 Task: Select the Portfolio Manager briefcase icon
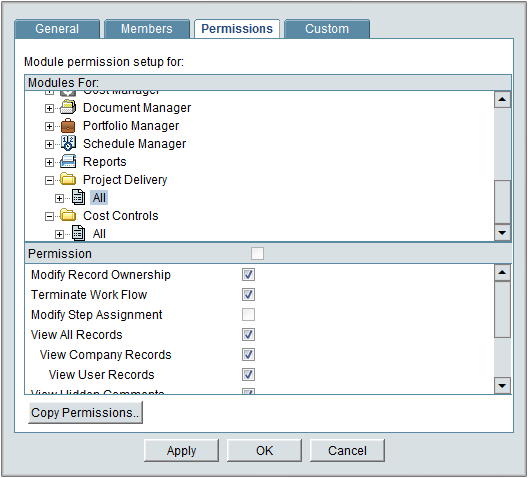(68, 126)
